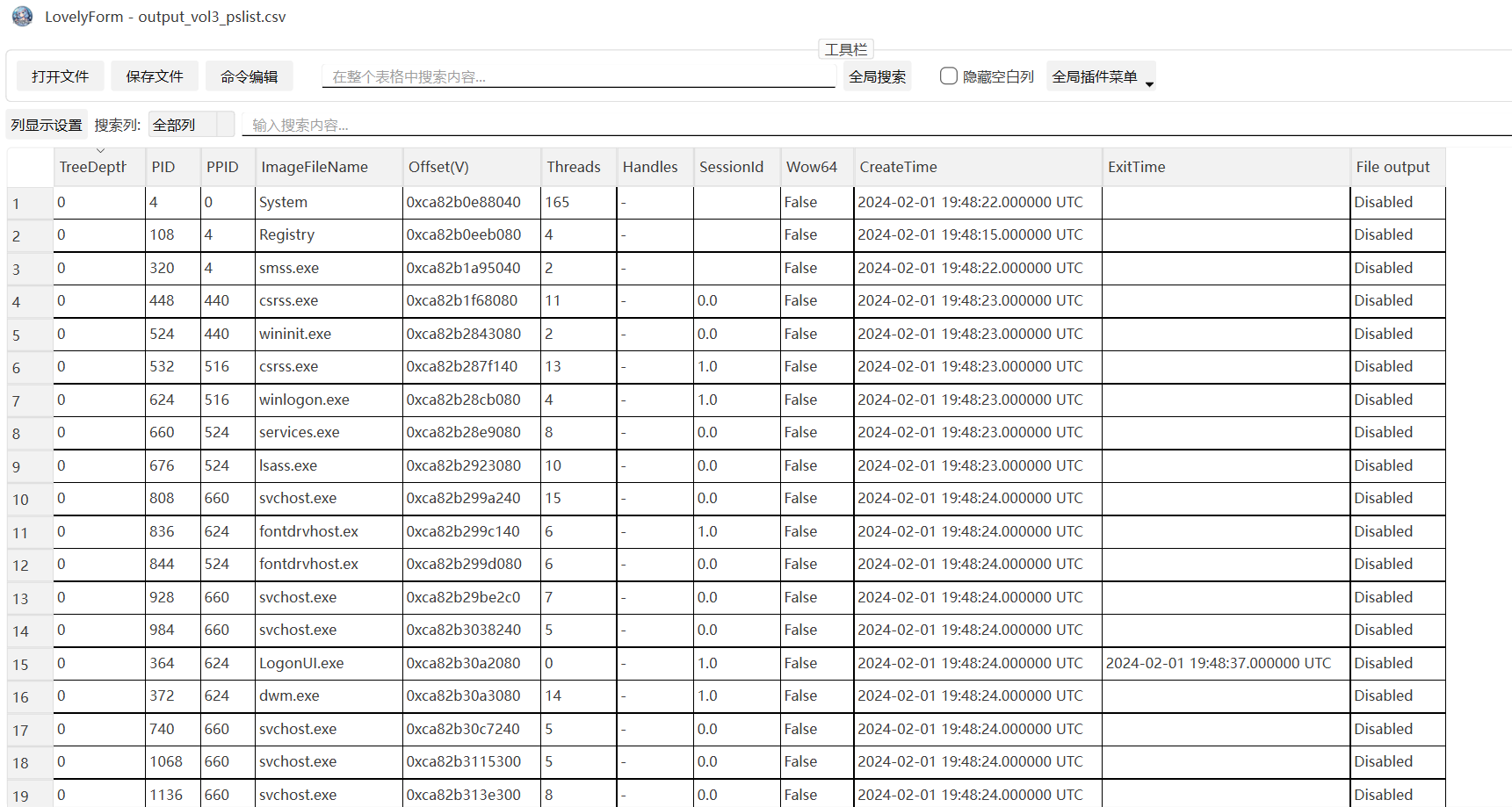Click PID cell 928

(x=173, y=597)
